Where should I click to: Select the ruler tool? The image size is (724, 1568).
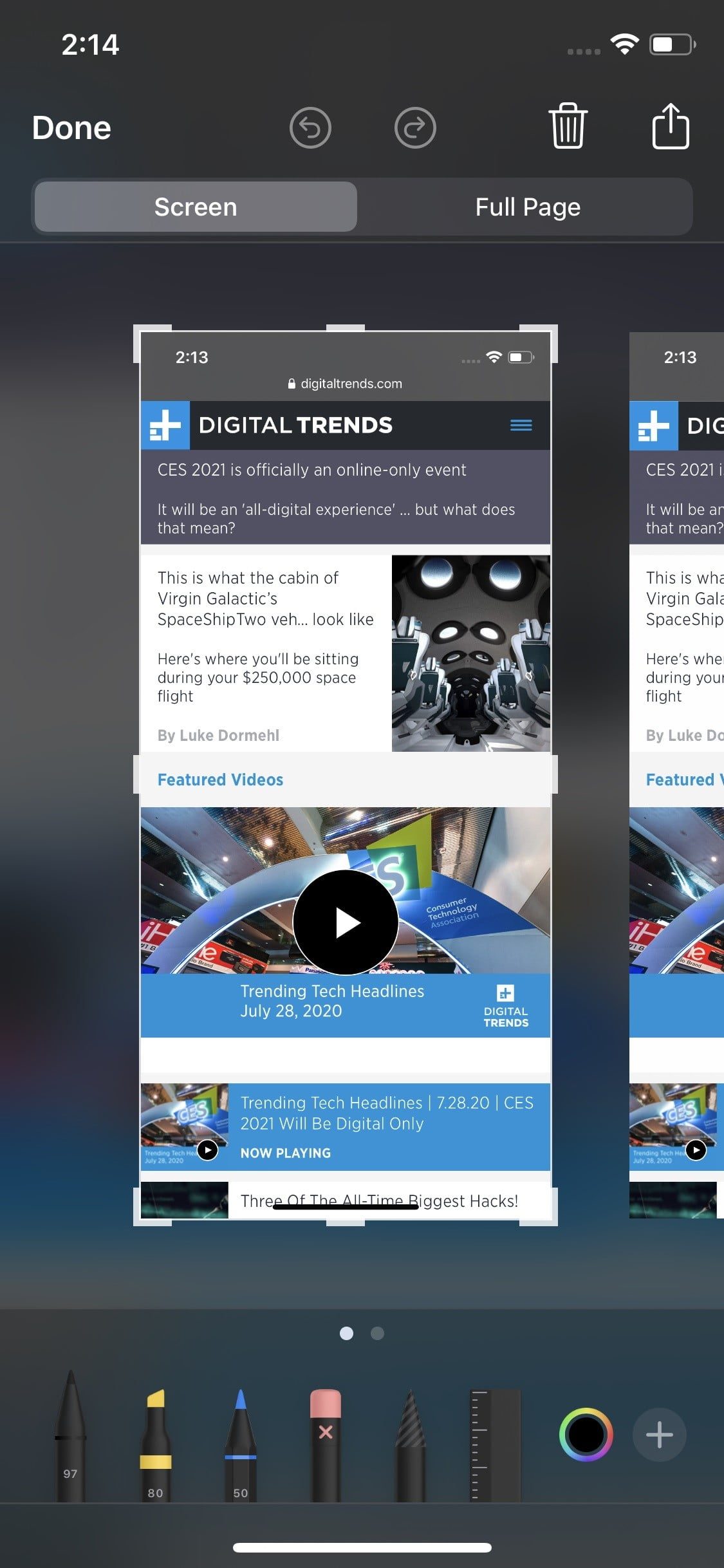click(x=494, y=1445)
